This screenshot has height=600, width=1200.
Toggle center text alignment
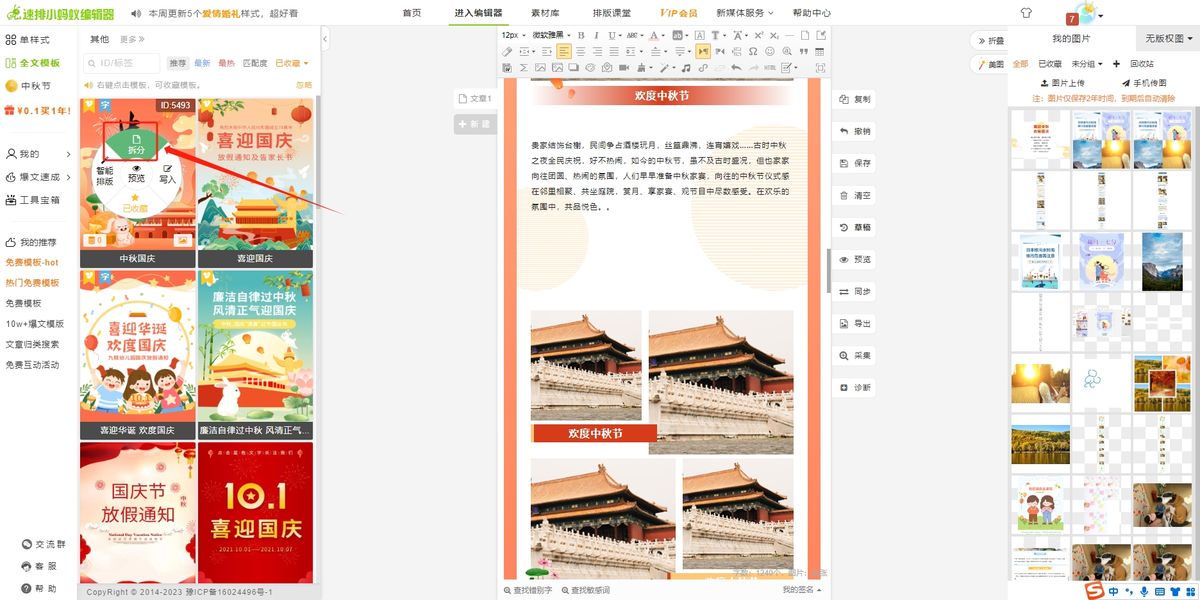click(x=582, y=52)
